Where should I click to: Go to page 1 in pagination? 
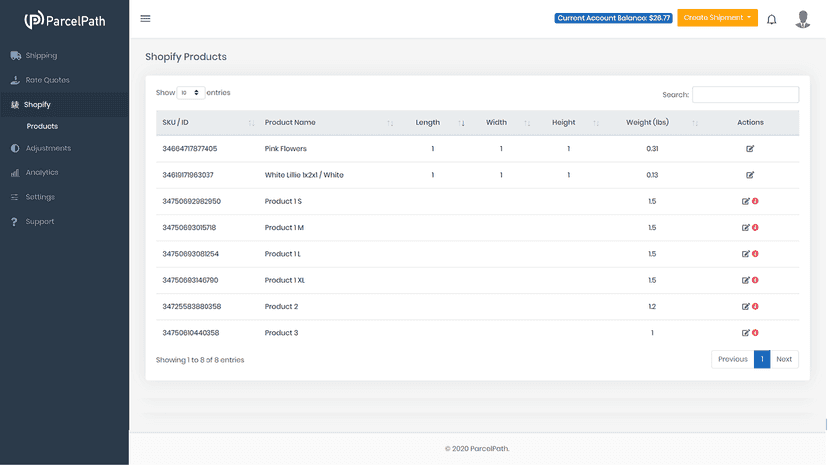coord(762,359)
